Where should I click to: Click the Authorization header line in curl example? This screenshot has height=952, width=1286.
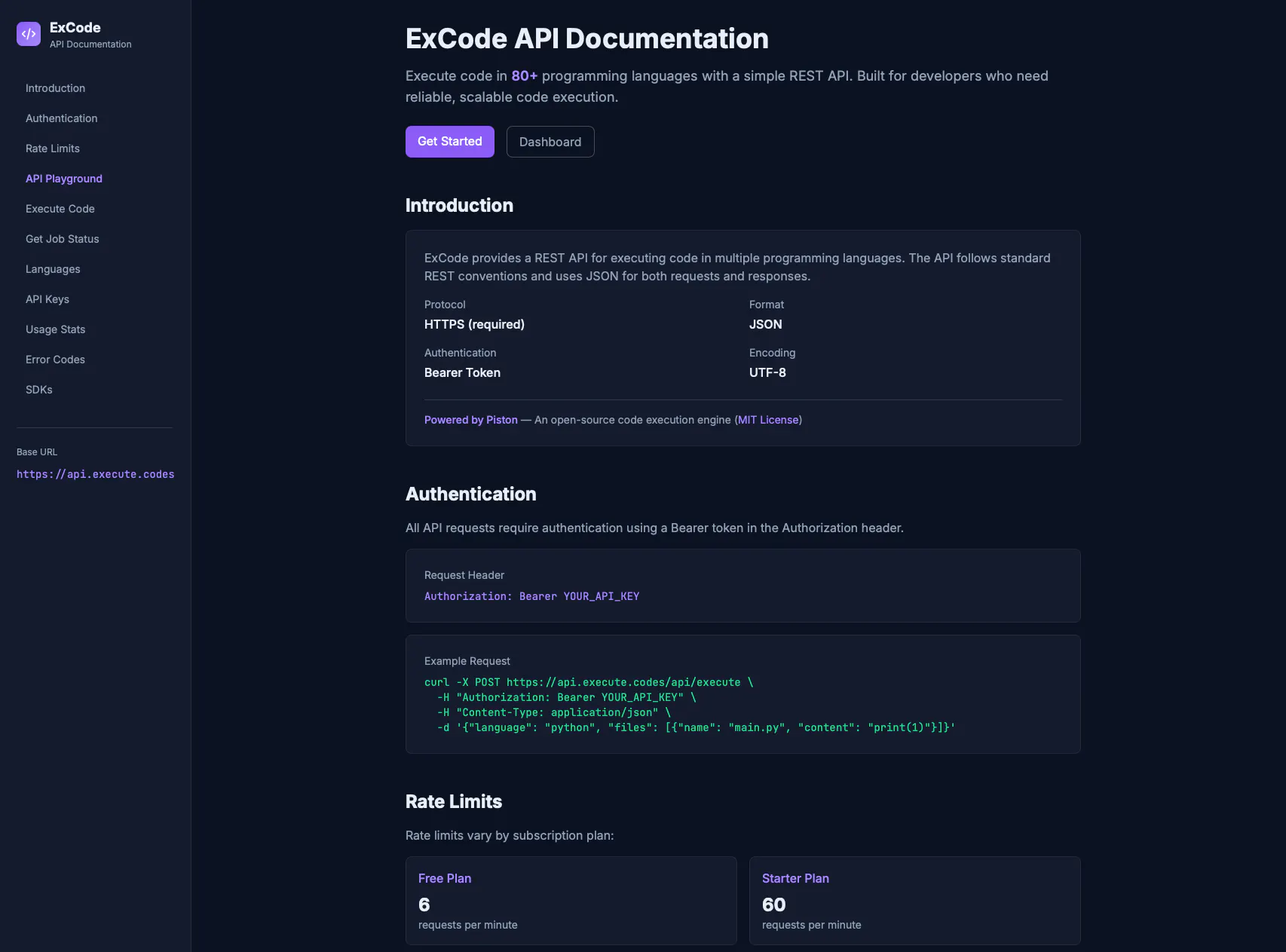pyautogui.click(x=567, y=697)
